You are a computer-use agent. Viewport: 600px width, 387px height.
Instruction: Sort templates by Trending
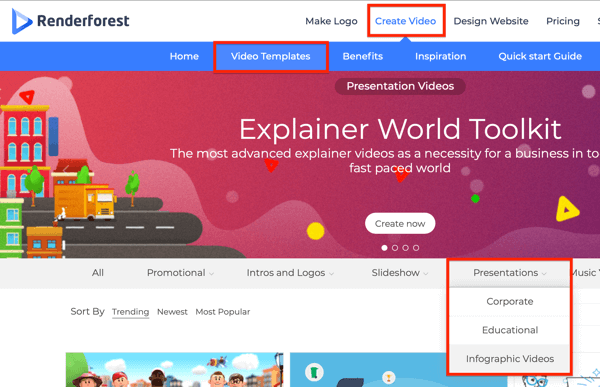[x=130, y=312]
